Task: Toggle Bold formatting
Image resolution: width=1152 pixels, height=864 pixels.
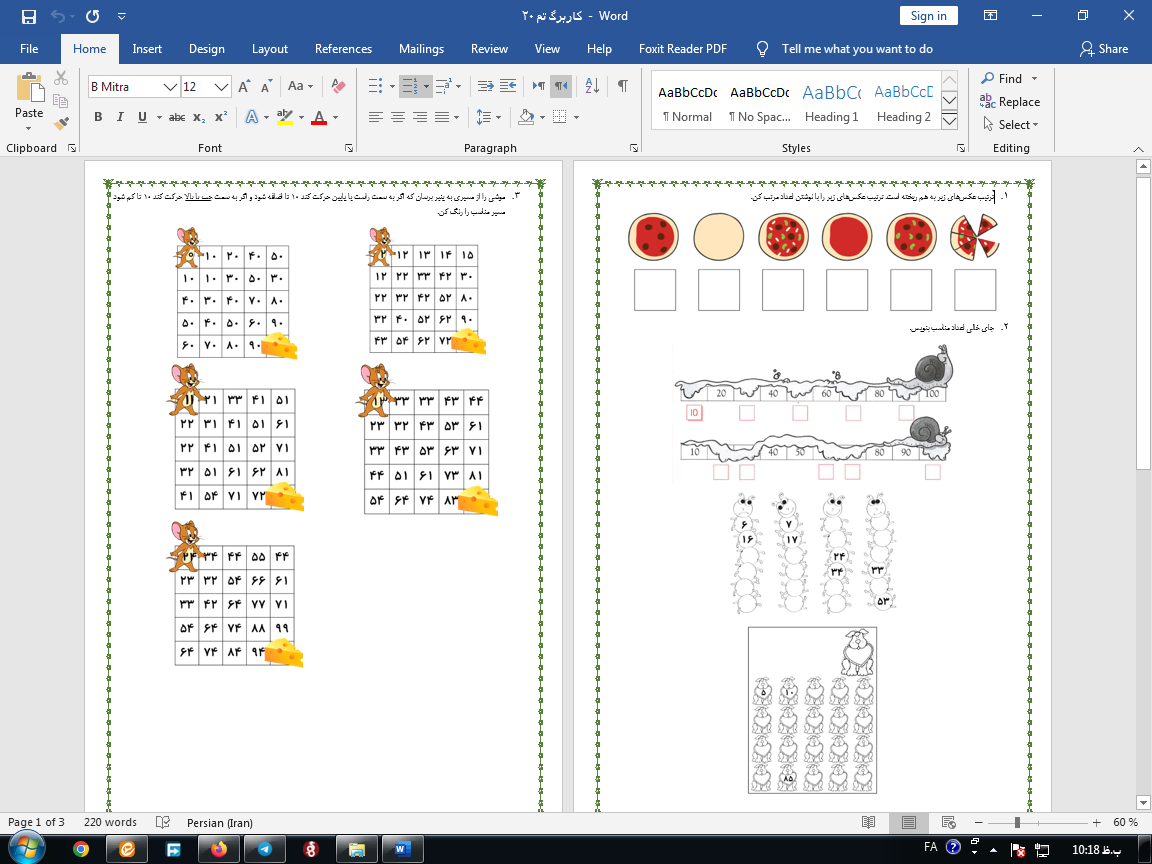Action: pos(98,117)
